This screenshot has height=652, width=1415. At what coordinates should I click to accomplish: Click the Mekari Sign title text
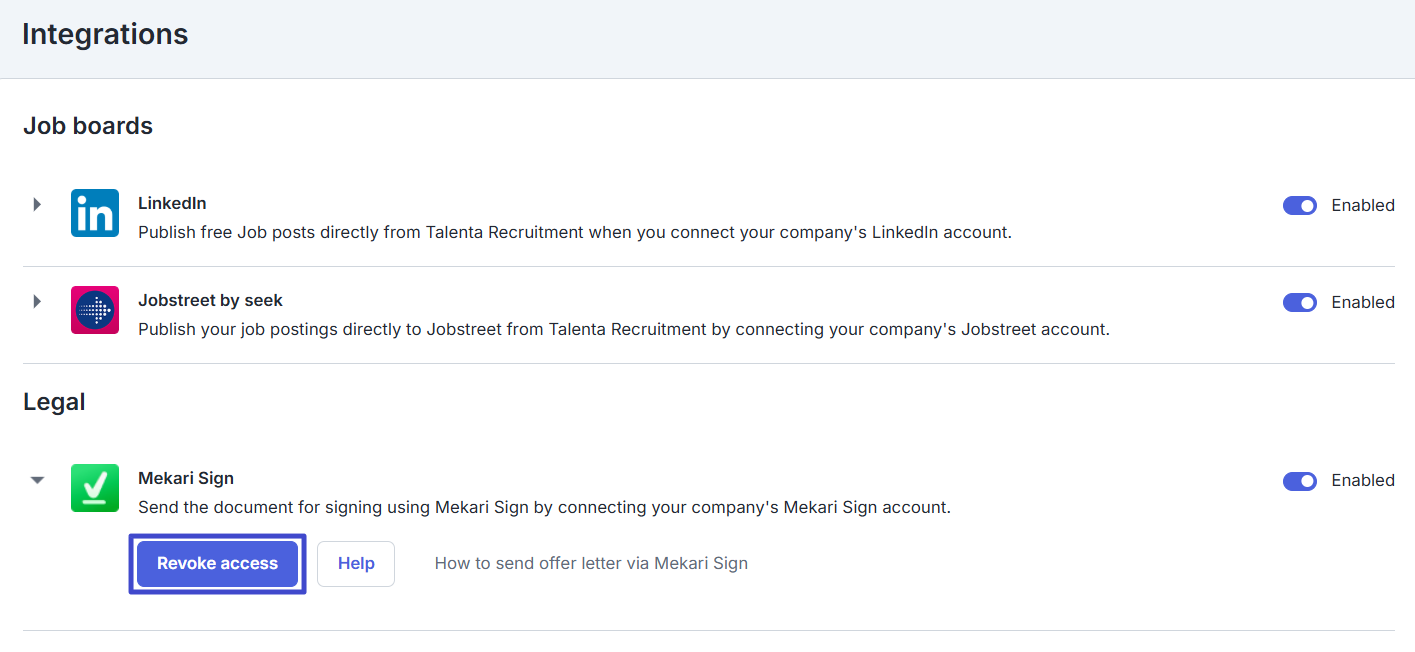[x=186, y=478]
